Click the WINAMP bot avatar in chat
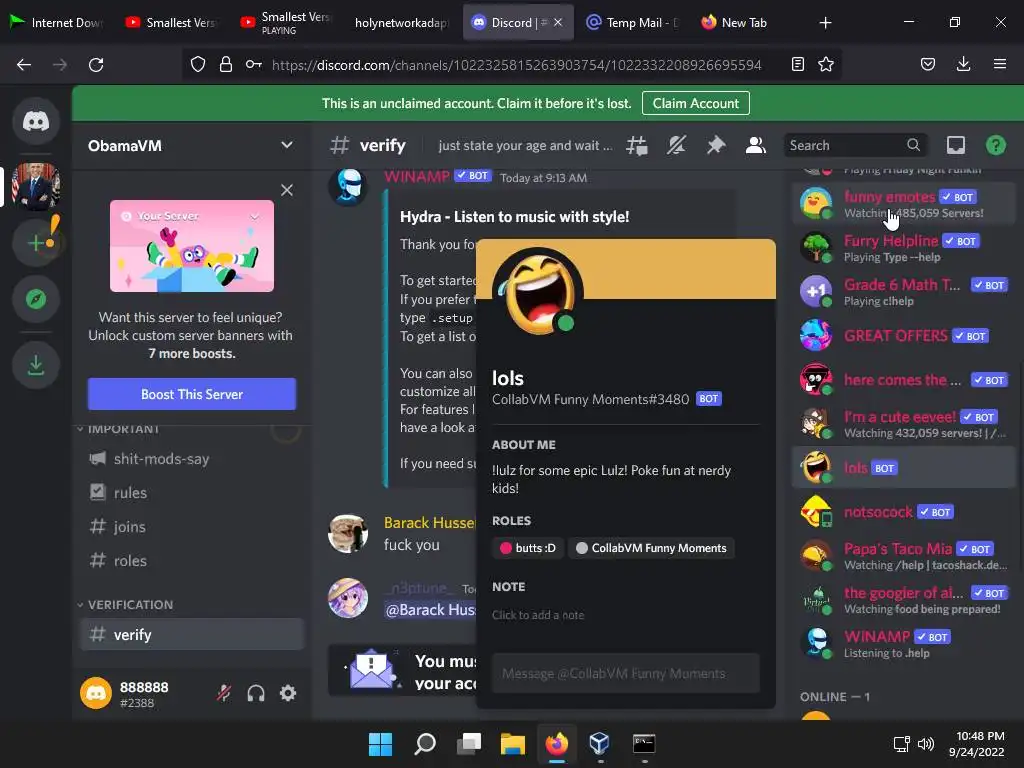Viewport: 1024px width, 768px height. [347, 186]
